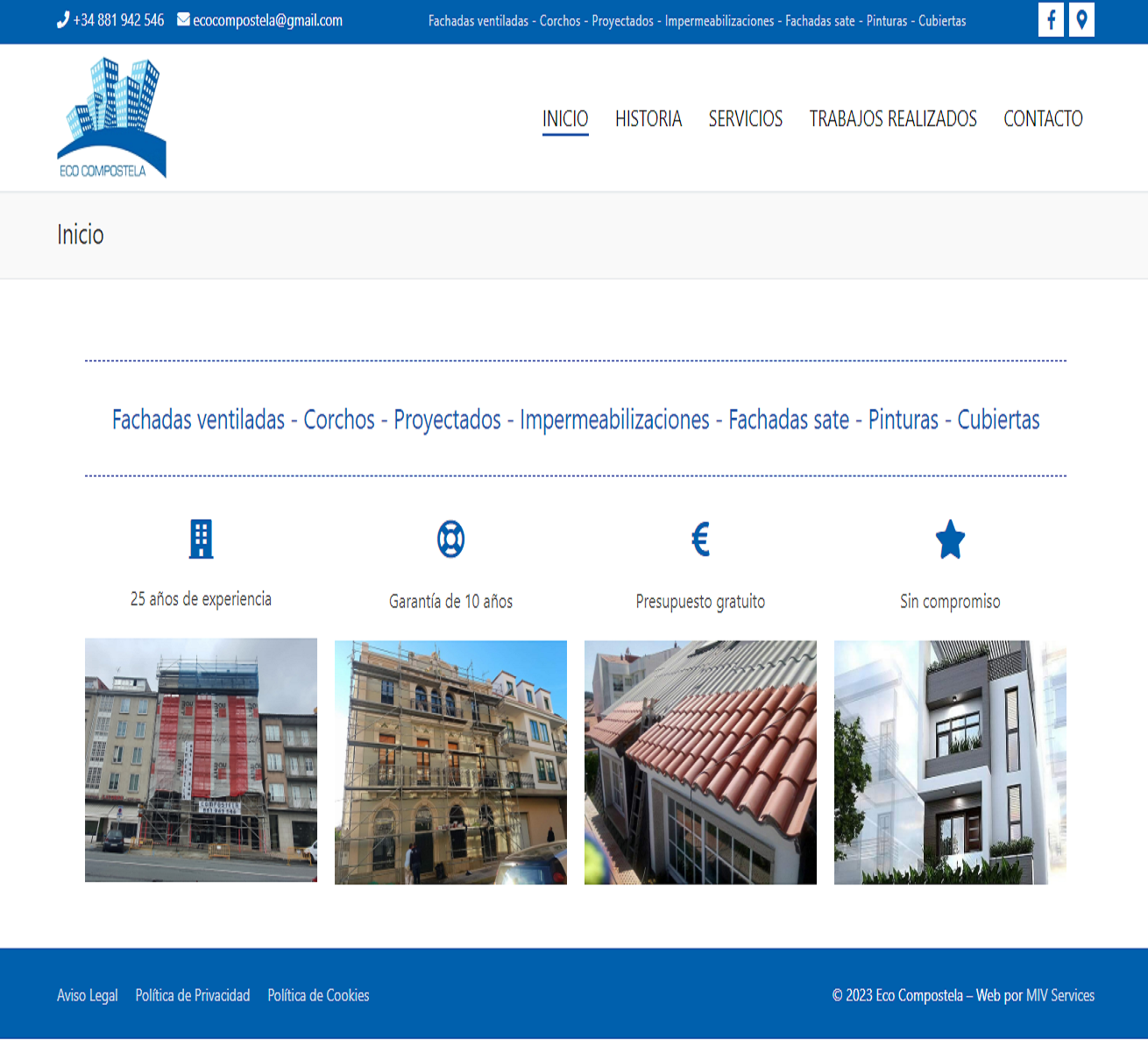Open the Aviso Legal footer link
The width and height of the screenshot is (1148, 1045).
click(88, 995)
